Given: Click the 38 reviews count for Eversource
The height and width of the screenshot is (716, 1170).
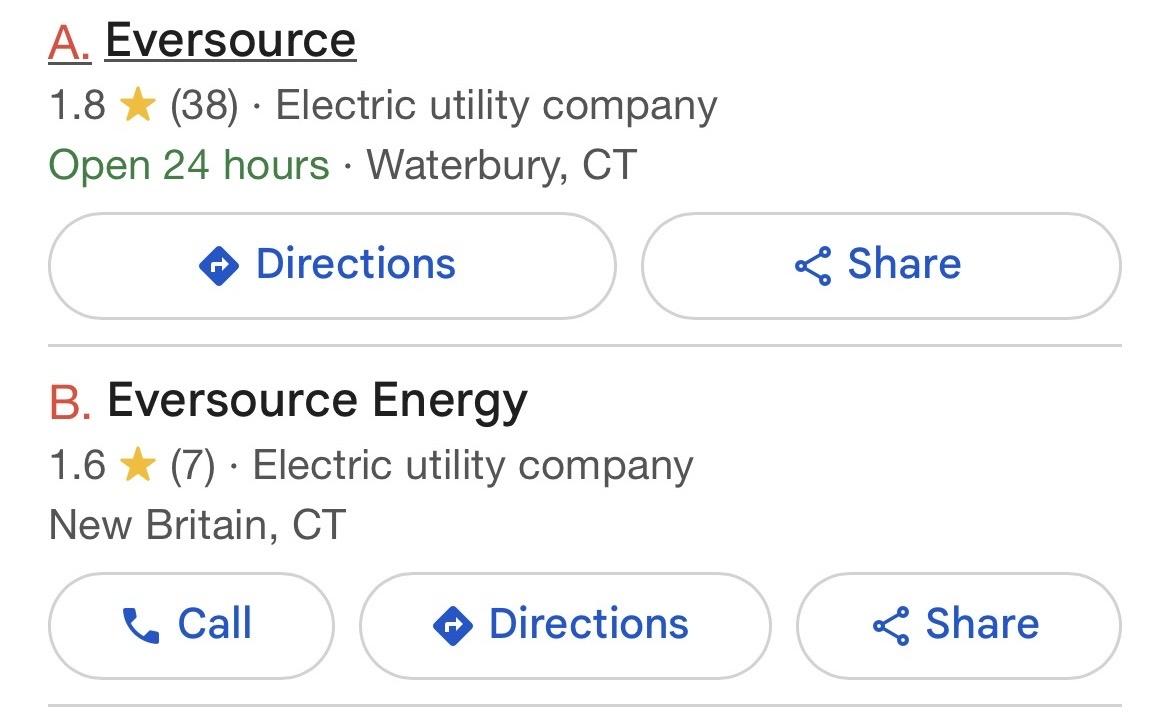Looking at the screenshot, I should pyautogui.click(x=204, y=105).
